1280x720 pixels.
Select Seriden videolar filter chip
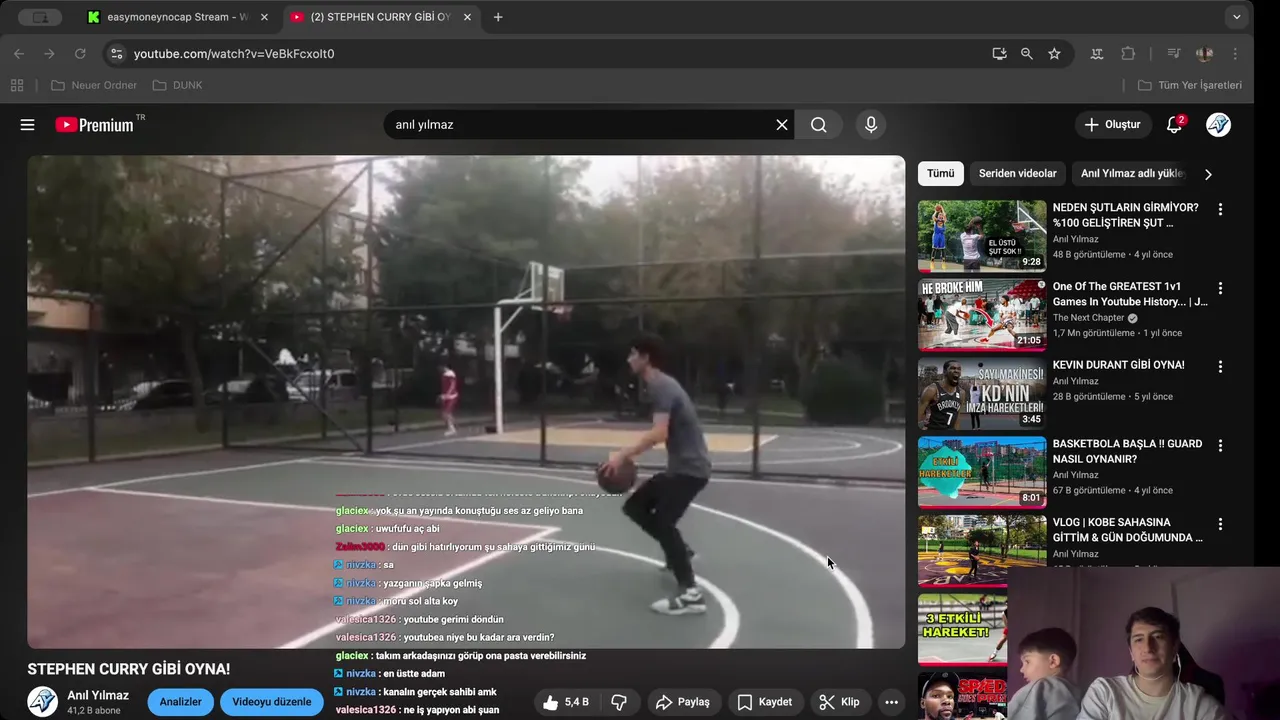1017,174
